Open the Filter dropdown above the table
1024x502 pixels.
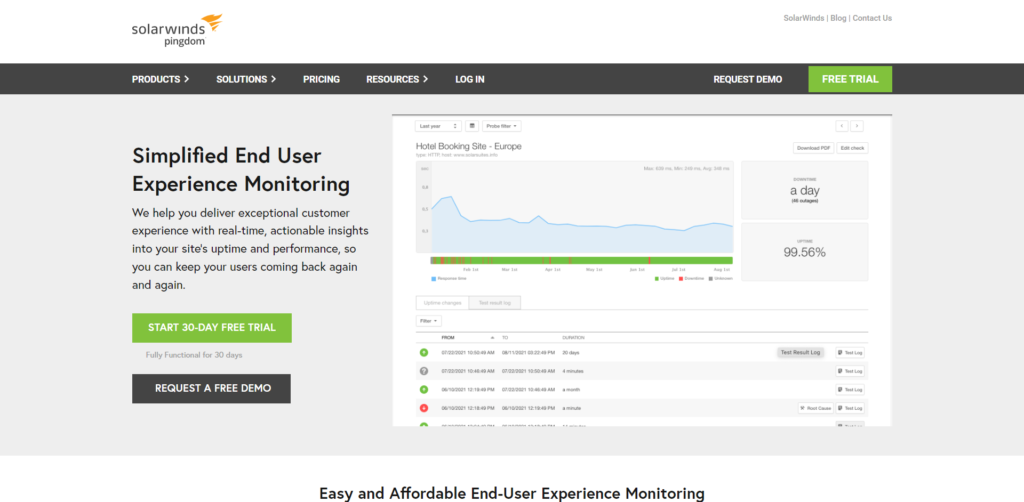[x=429, y=321]
